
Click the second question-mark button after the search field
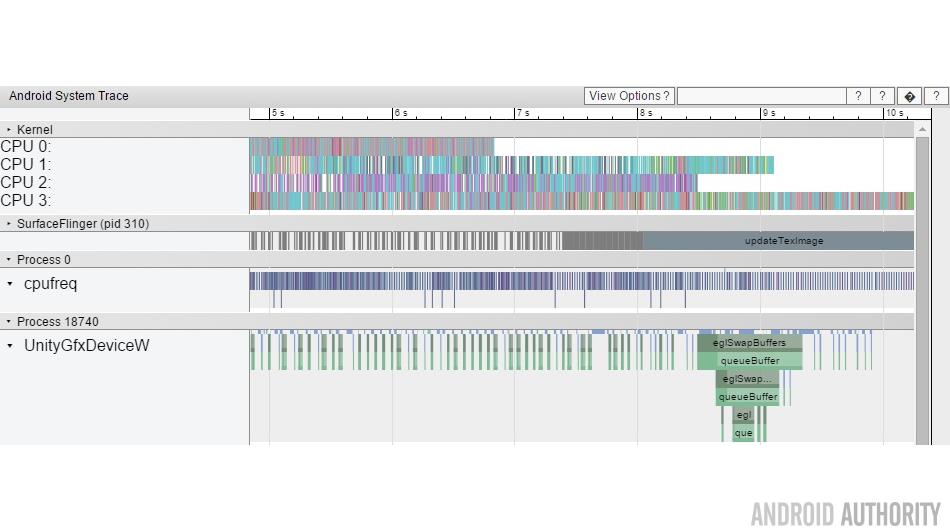click(x=883, y=96)
